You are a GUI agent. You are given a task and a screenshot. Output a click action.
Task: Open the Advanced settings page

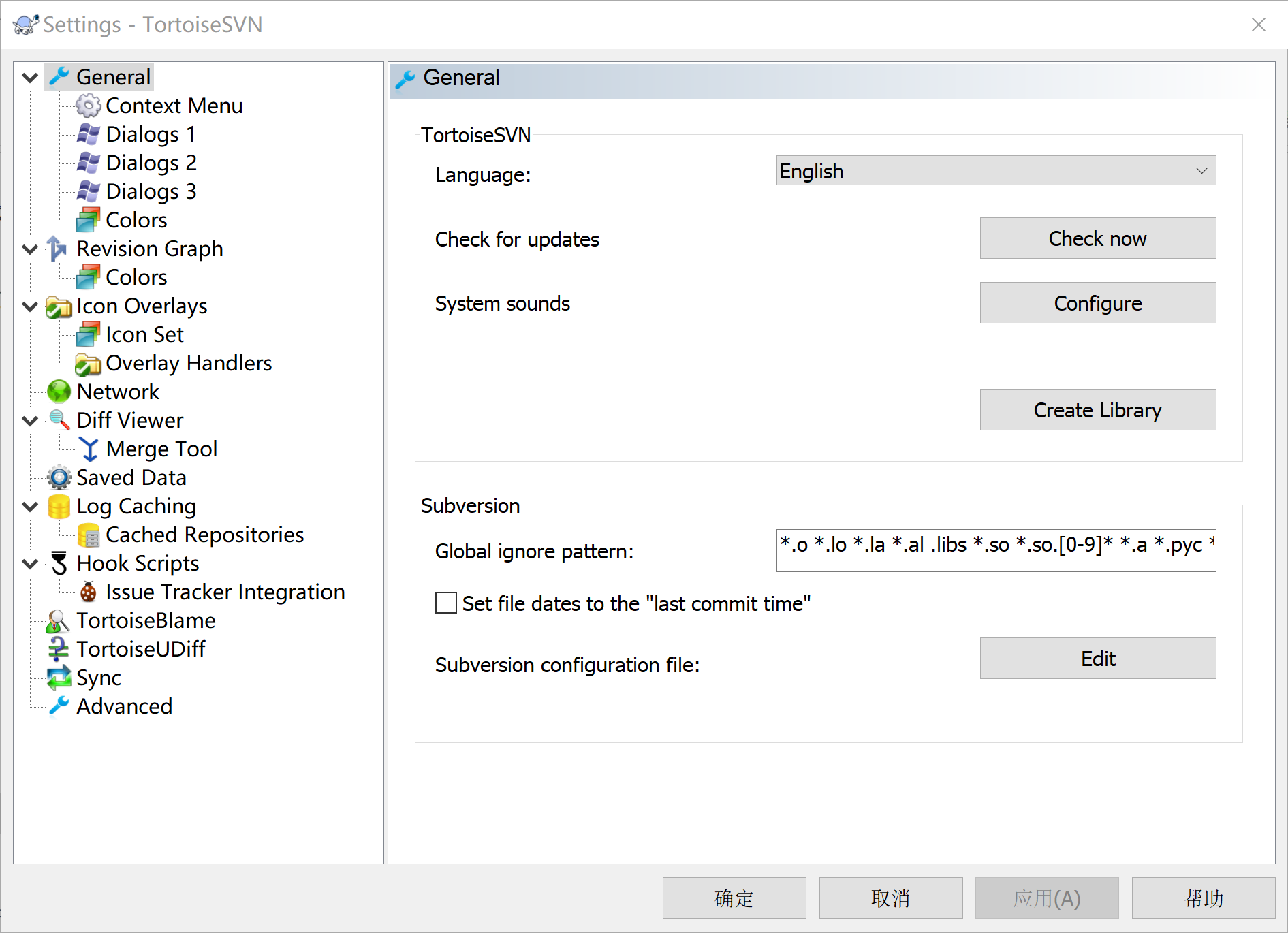click(x=124, y=706)
